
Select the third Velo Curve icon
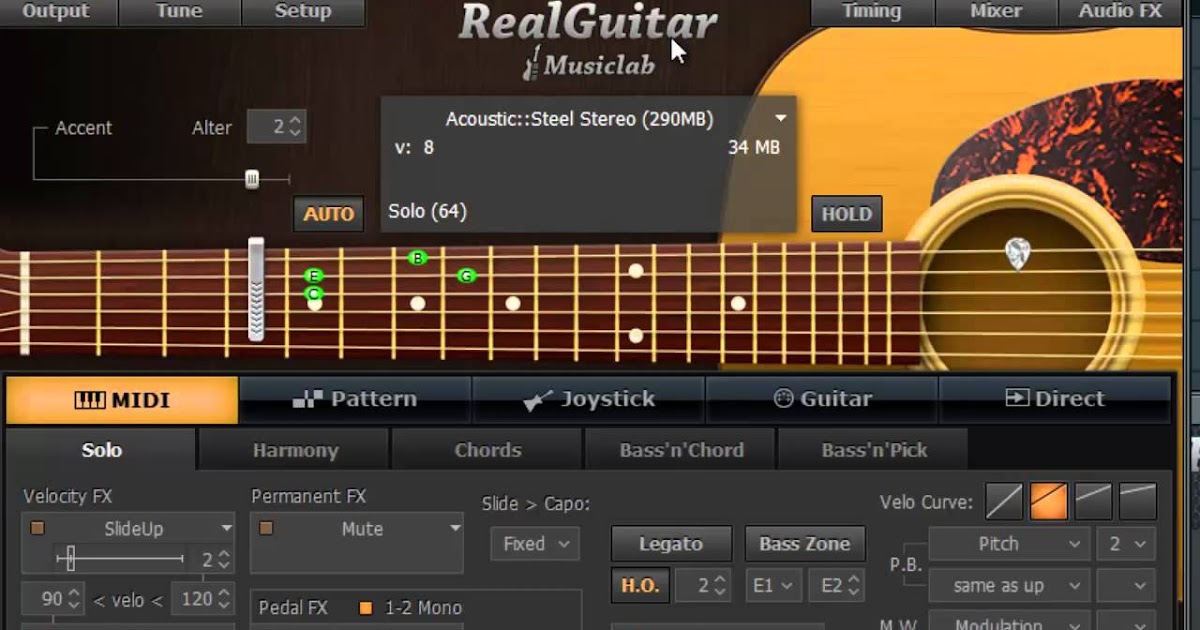[1094, 501]
